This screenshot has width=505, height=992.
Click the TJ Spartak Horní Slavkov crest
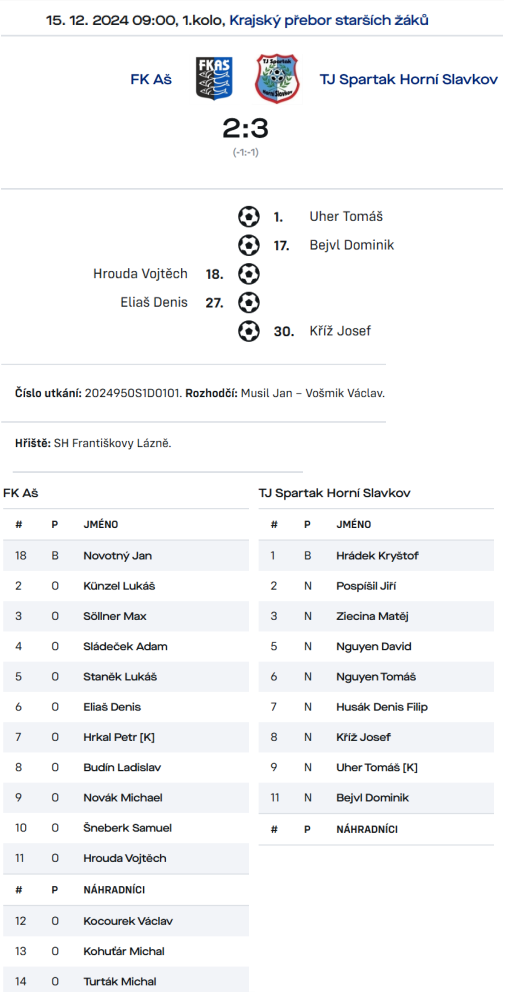click(x=277, y=78)
